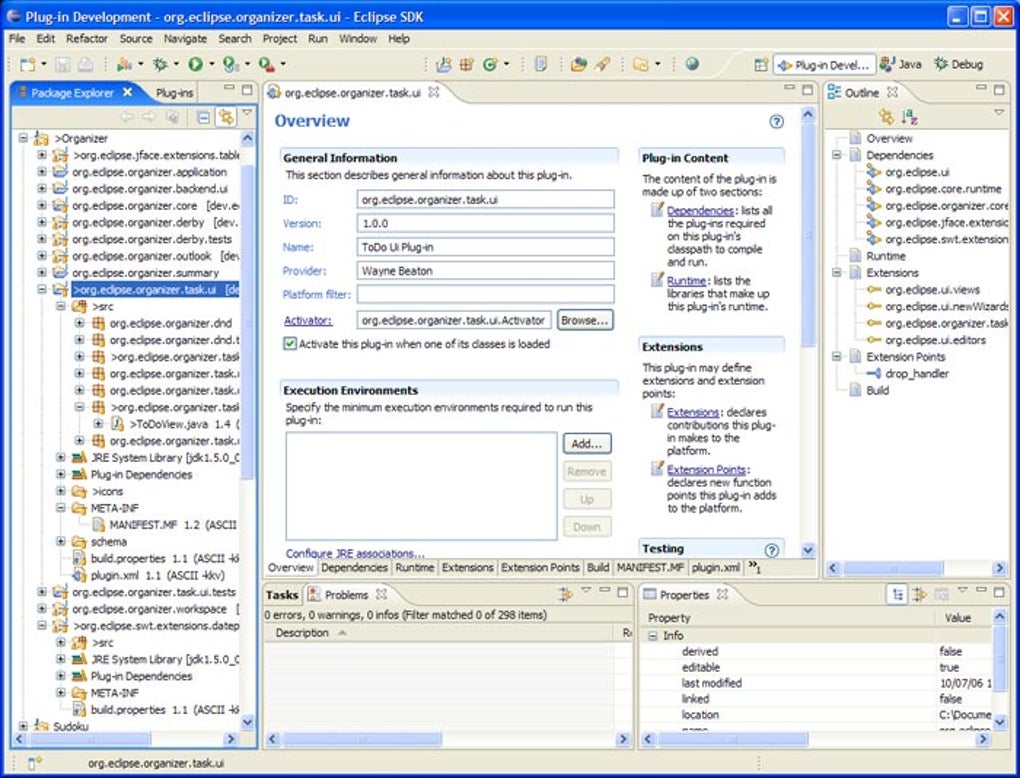Toggle Show Categories in Properties view
This screenshot has height=778, width=1020.
898,594
